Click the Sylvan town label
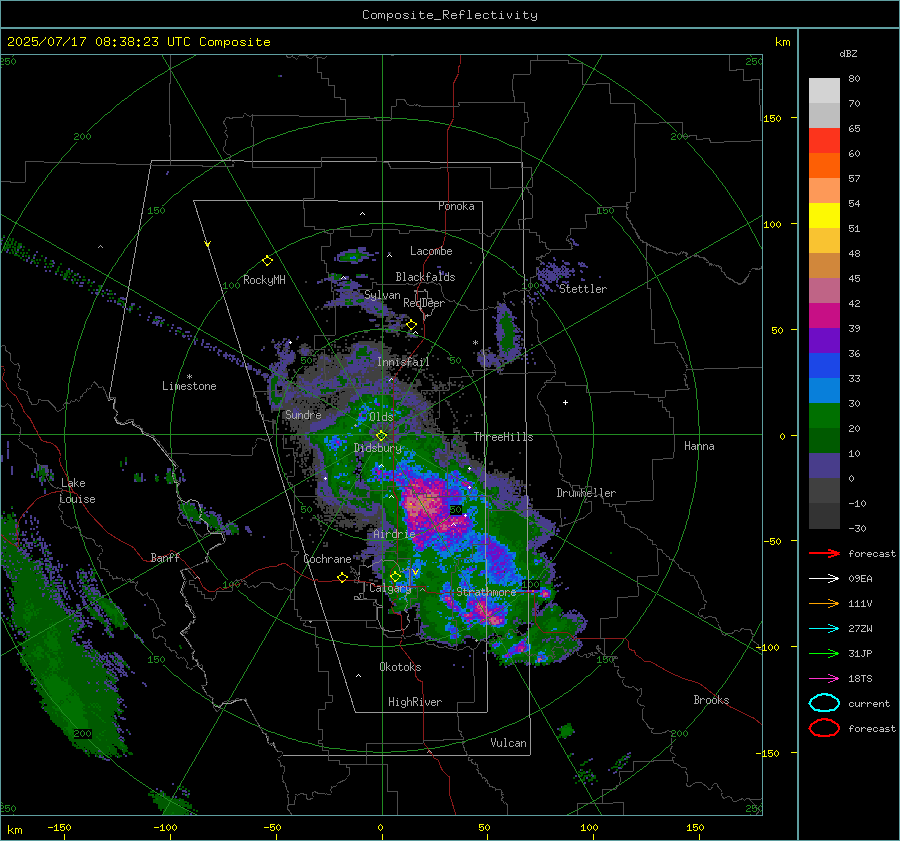Viewport: 900px width, 841px height. (x=382, y=295)
